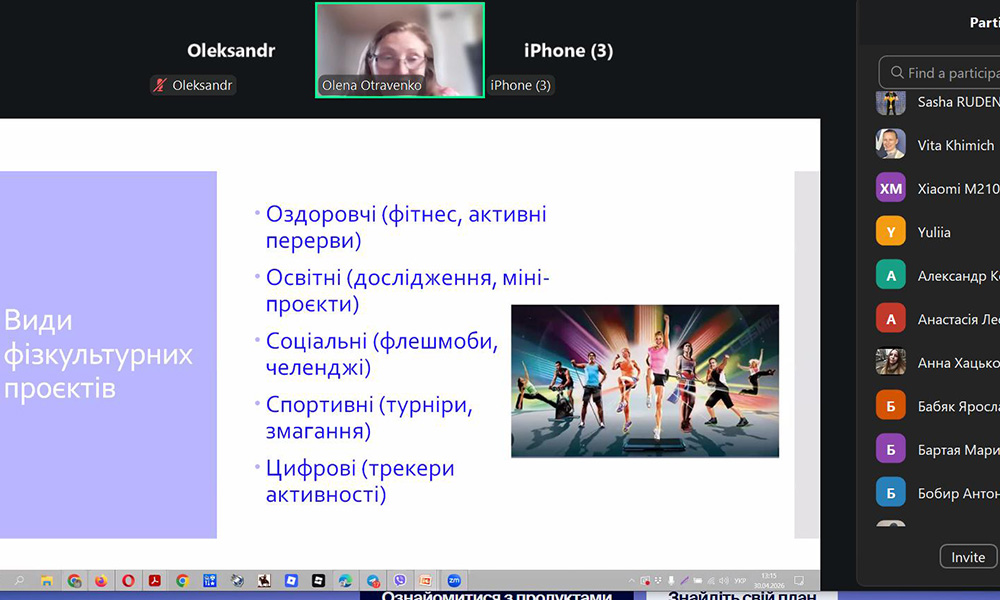Open File Explorer from the taskbar
The image size is (1000, 600).
[47, 580]
